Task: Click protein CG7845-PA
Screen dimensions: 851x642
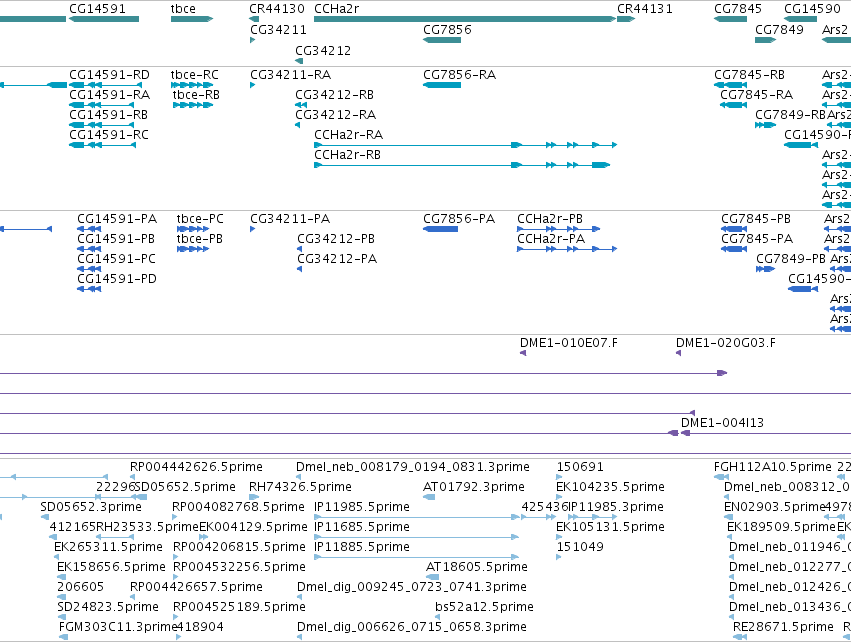Action: click(757, 239)
